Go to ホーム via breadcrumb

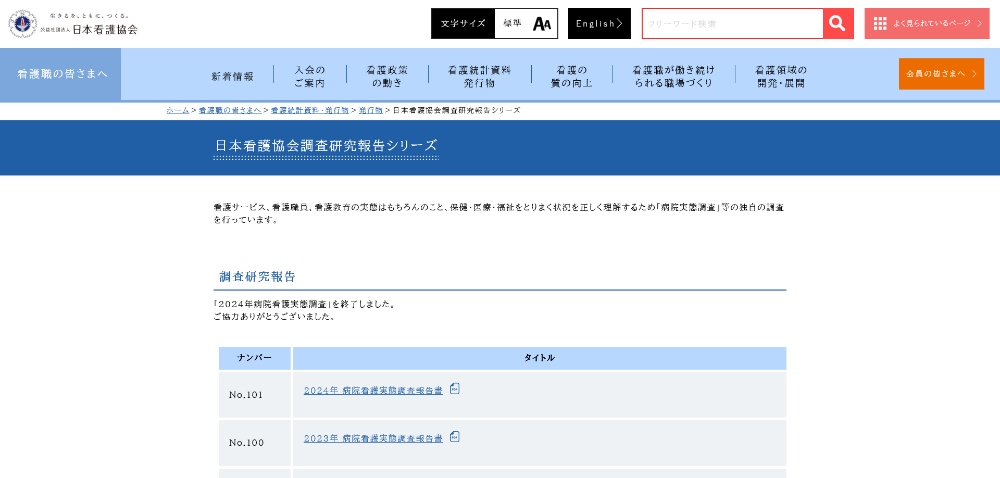coord(178,110)
